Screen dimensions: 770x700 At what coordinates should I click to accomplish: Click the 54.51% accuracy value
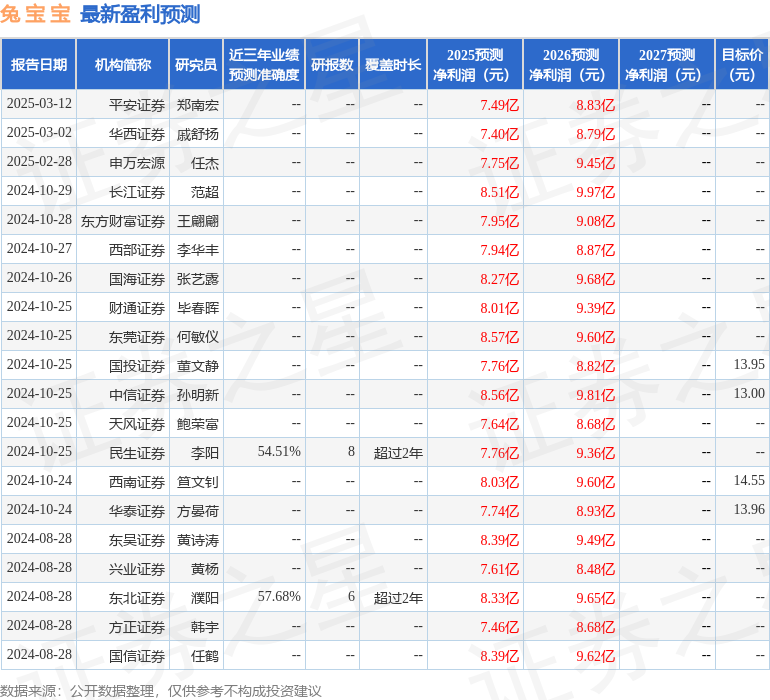coord(279,451)
